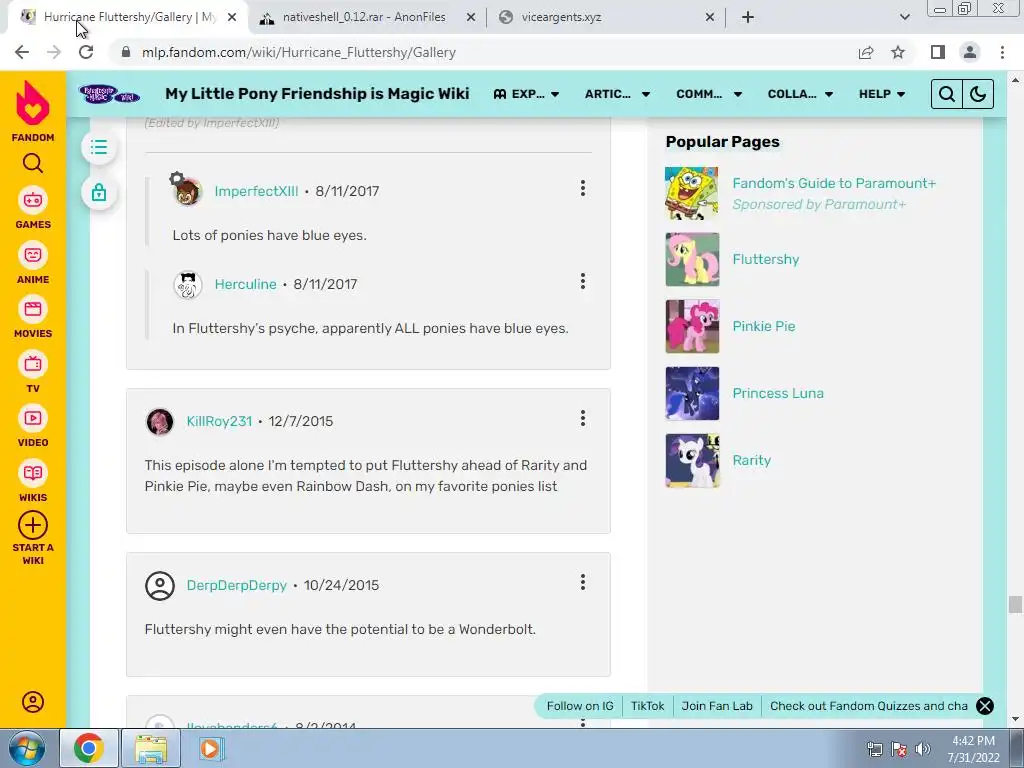Open KillRoy231's user profile link

pos(219,421)
